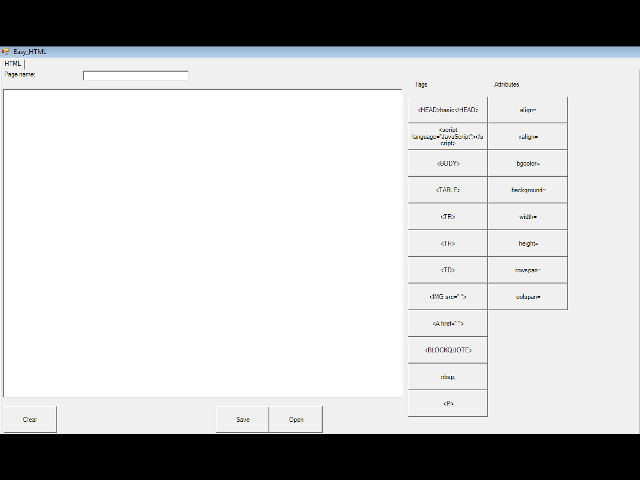Click the Easy_HTML window title icon

(6, 52)
